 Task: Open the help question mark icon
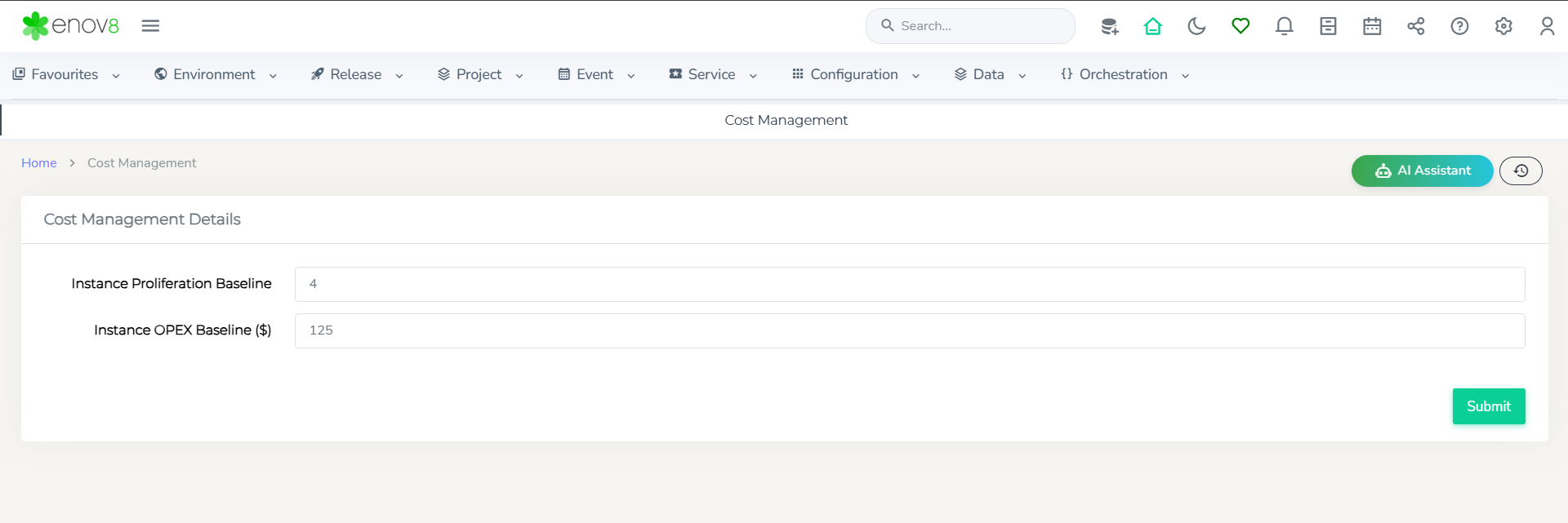(1459, 26)
